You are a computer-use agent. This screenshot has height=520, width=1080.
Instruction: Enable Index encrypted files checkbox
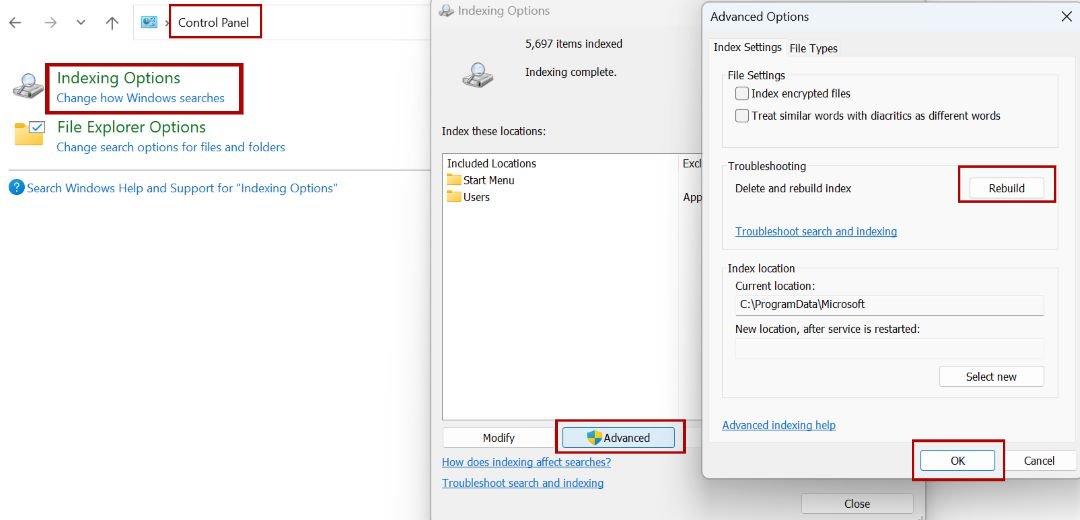click(x=742, y=93)
